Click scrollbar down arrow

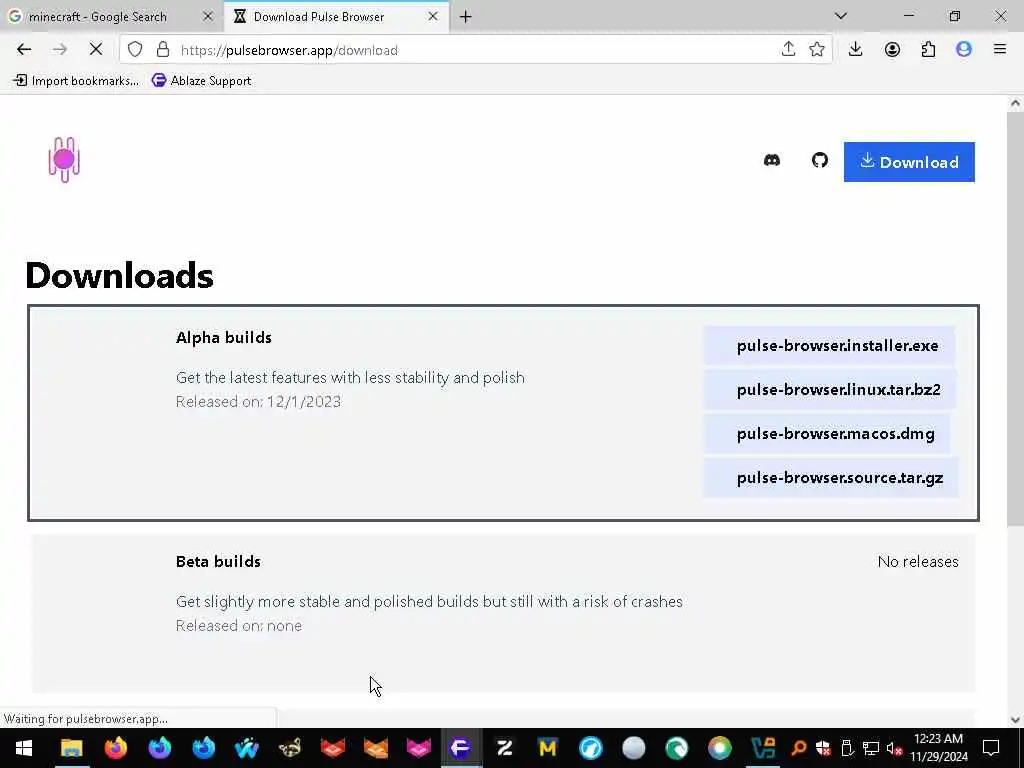[1015, 720]
